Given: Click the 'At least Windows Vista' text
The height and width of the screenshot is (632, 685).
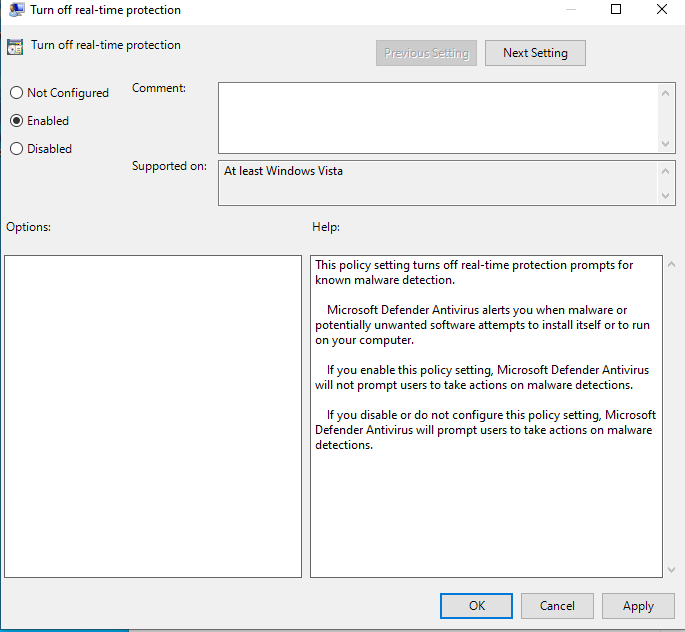Looking at the screenshot, I should click(283, 171).
